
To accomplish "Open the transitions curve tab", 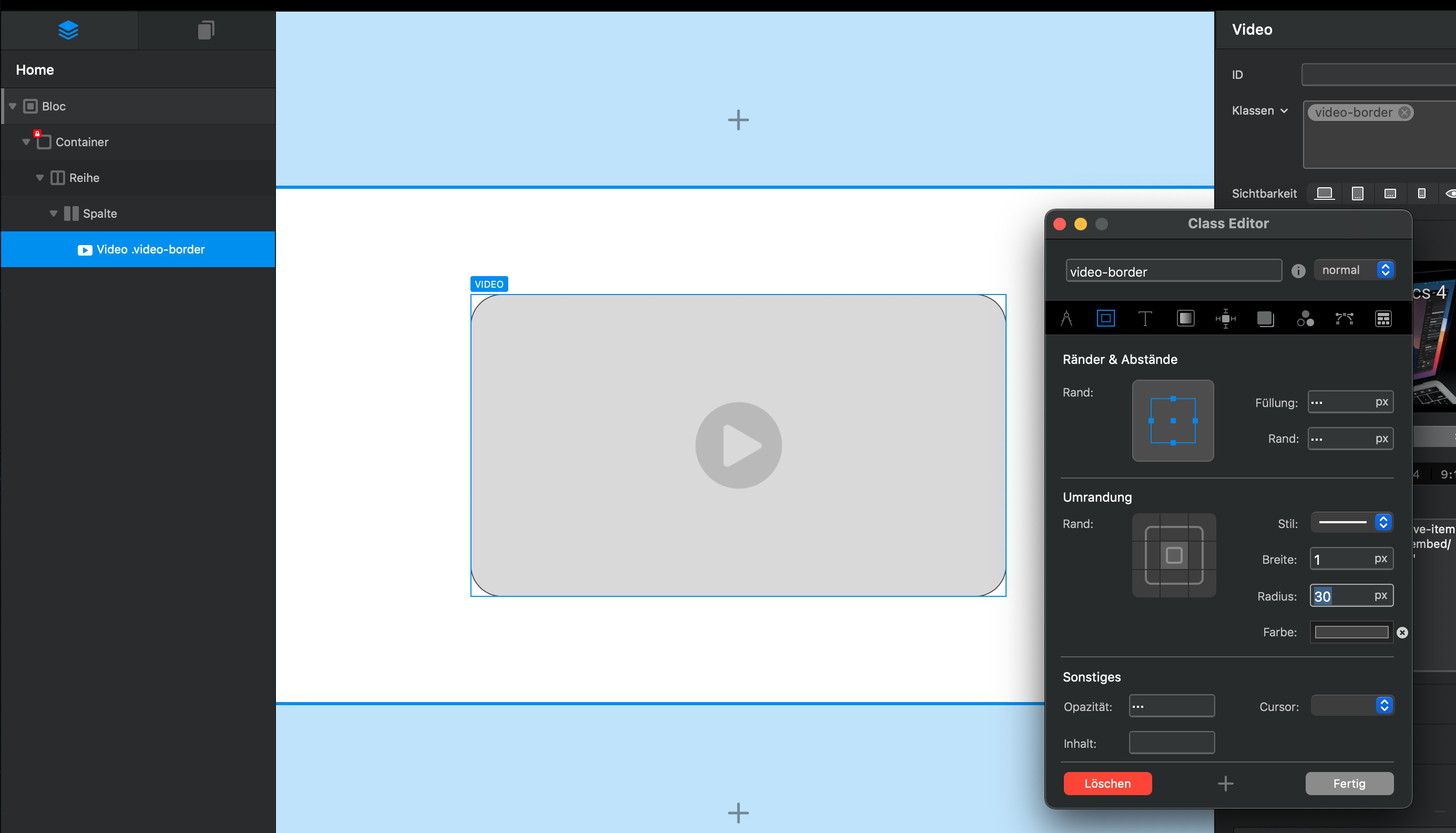I will (x=1344, y=319).
